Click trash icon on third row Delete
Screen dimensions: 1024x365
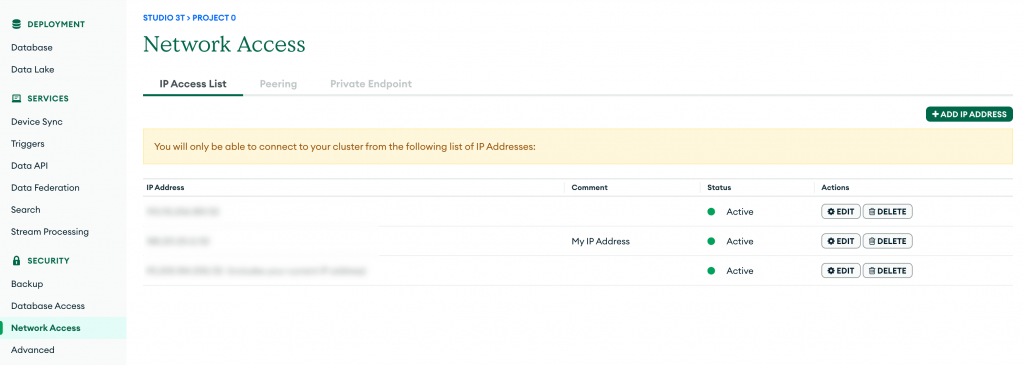coord(872,270)
